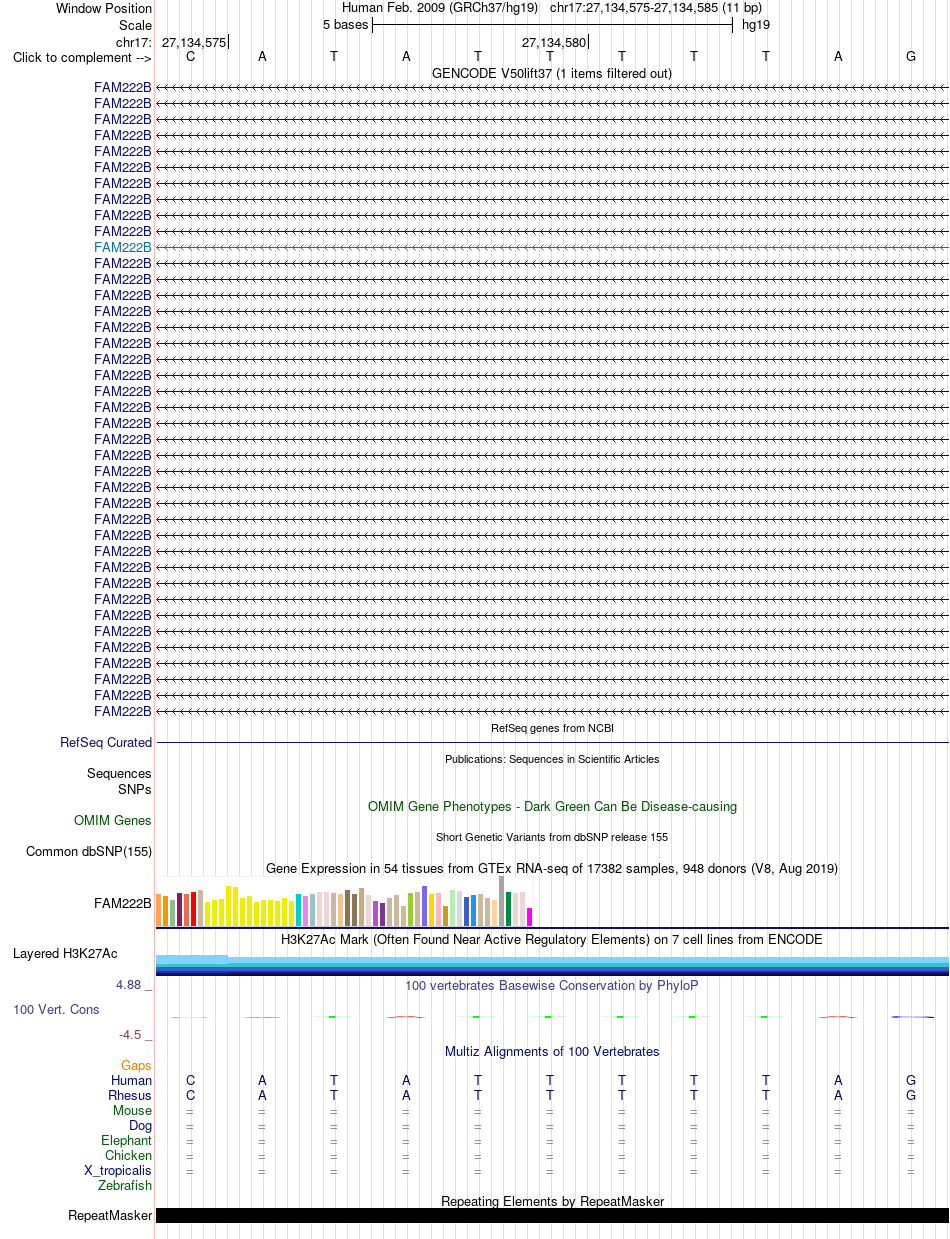This screenshot has height=1239, width=950.
Task: Click the Sequences label under Publications
Action: 119,774
